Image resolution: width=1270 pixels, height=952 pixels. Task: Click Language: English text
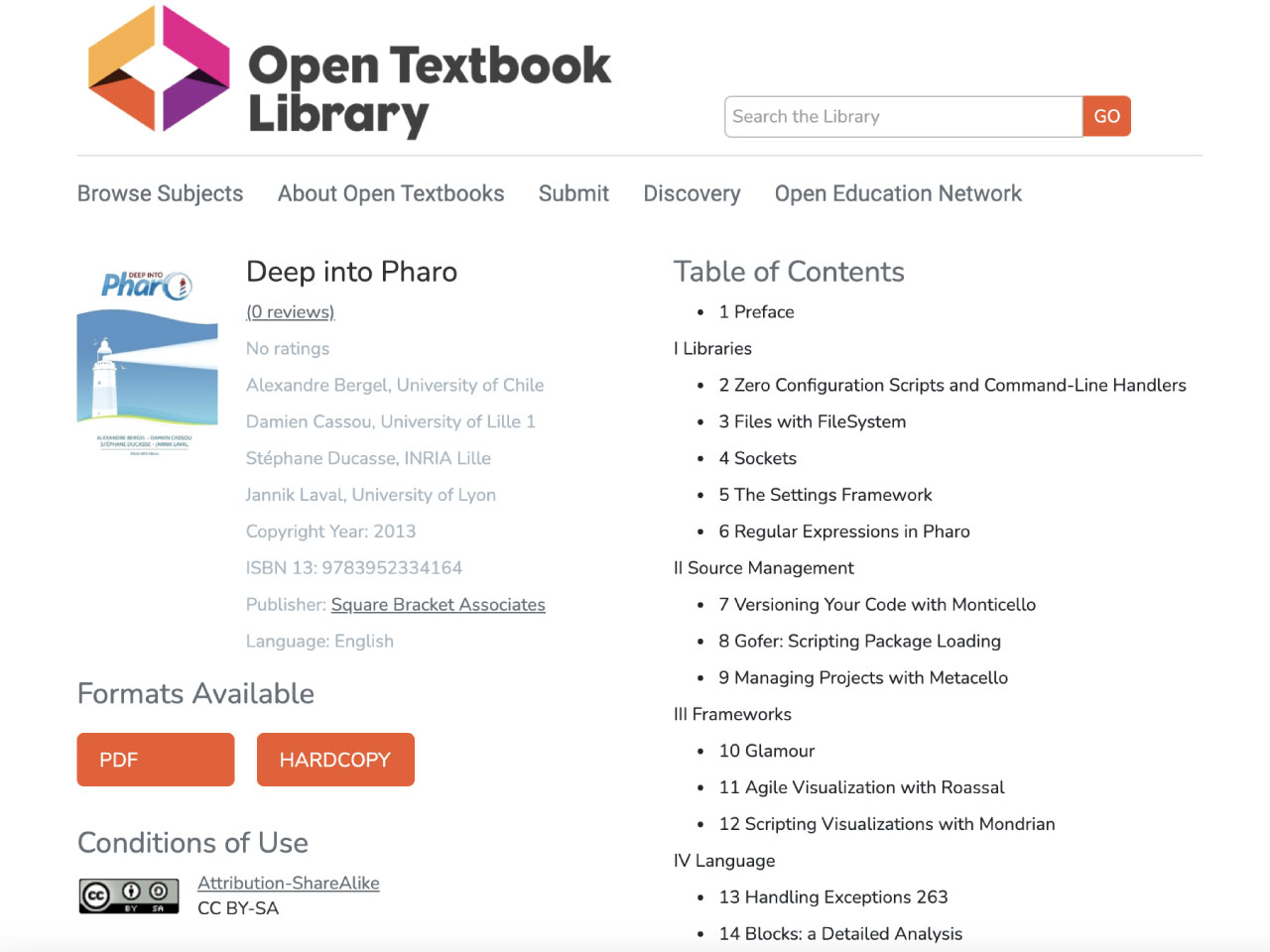(319, 641)
